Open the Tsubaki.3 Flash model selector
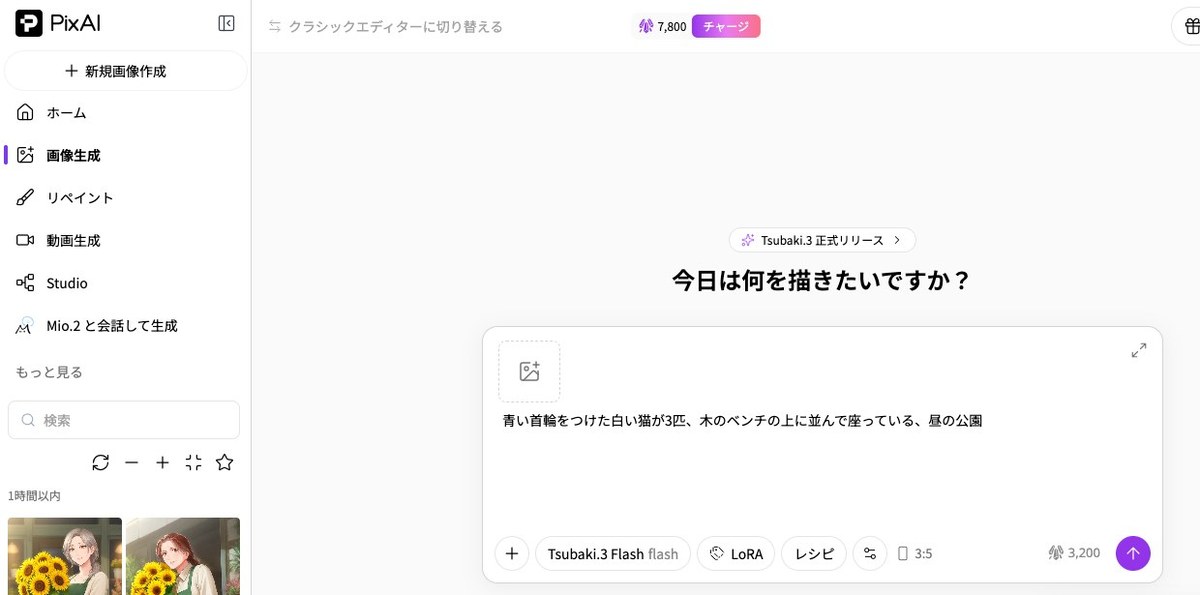This screenshot has width=1200, height=595. [613, 553]
